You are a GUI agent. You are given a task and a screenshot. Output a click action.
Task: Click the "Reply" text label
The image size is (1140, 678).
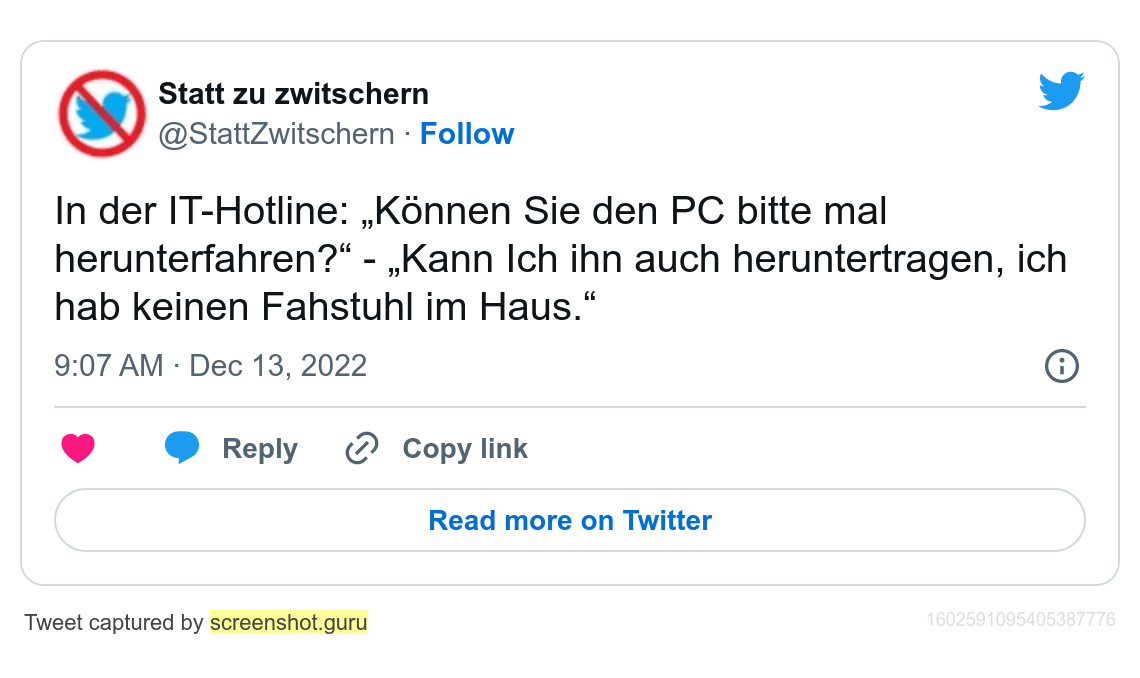pyautogui.click(x=260, y=449)
